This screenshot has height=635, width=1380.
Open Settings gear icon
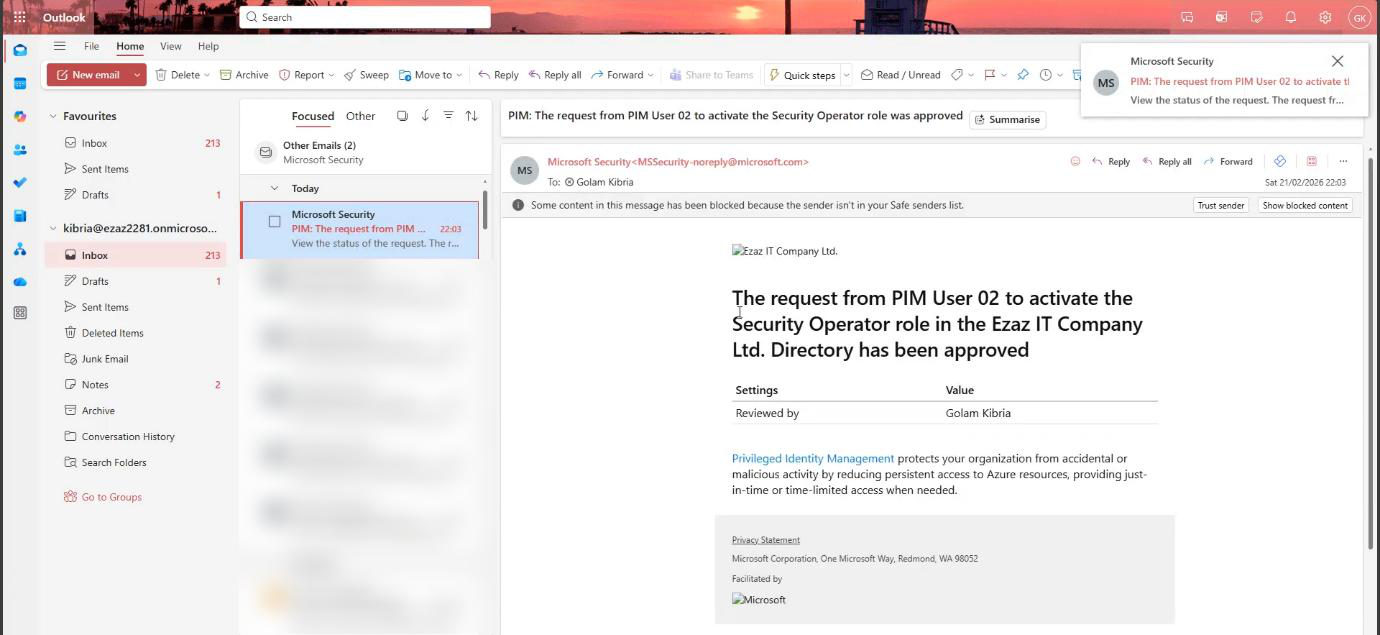point(1325,17)
